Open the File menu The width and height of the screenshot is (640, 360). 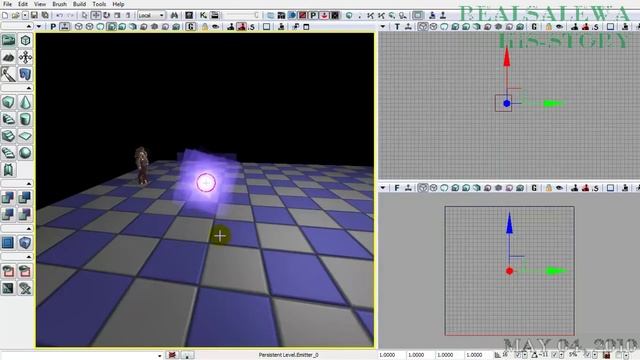(x=7, y=4)
